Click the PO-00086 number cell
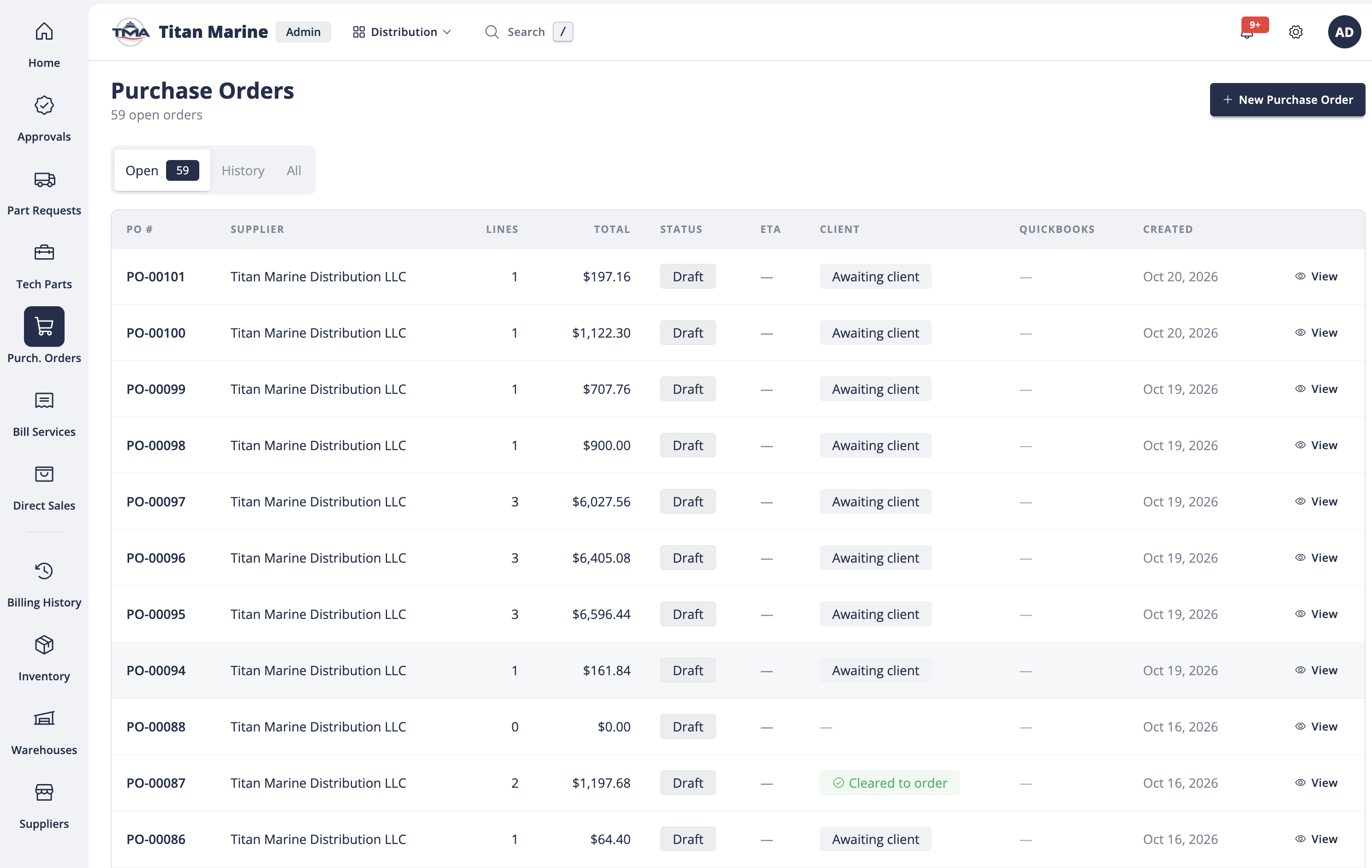 click(x=155, y=839)
